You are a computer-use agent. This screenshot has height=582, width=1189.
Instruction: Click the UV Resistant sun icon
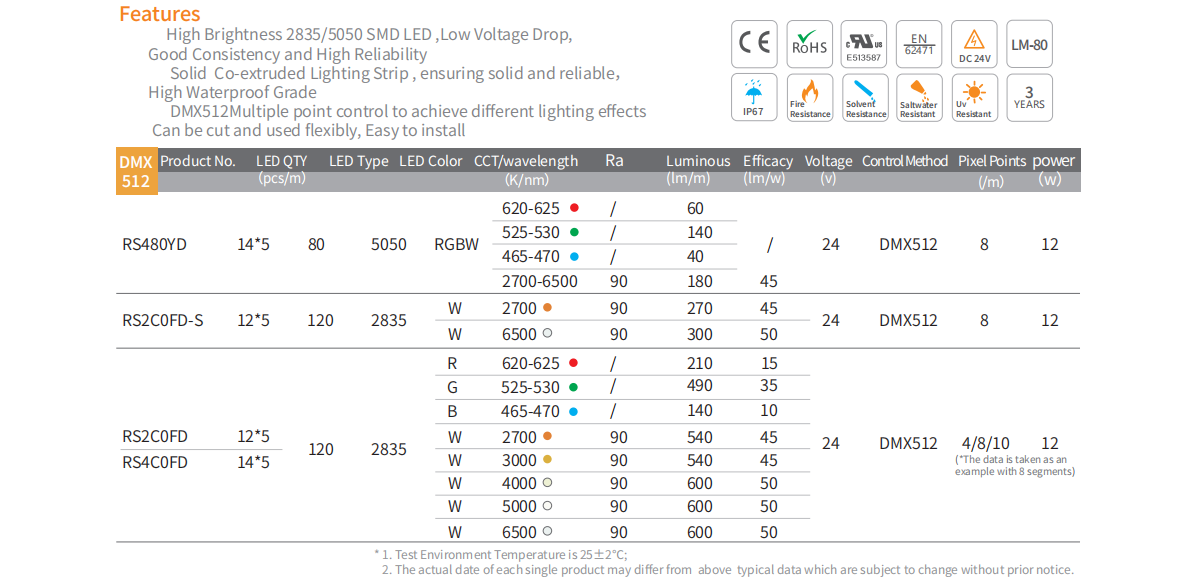pyautogui.click(x=973, y=98)
